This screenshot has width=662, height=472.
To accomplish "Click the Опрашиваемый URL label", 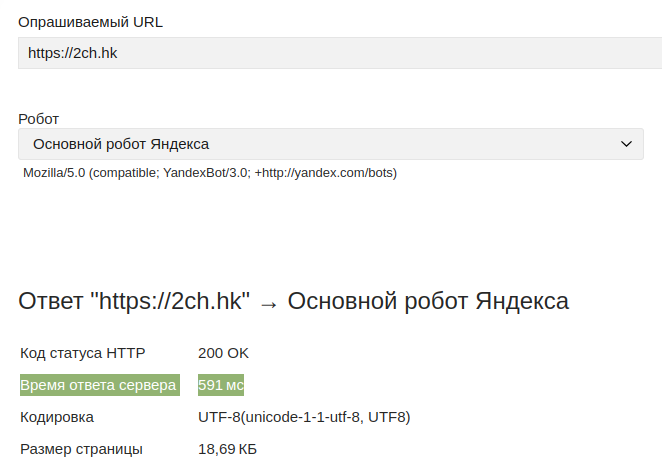I will (x=90, y=22).
